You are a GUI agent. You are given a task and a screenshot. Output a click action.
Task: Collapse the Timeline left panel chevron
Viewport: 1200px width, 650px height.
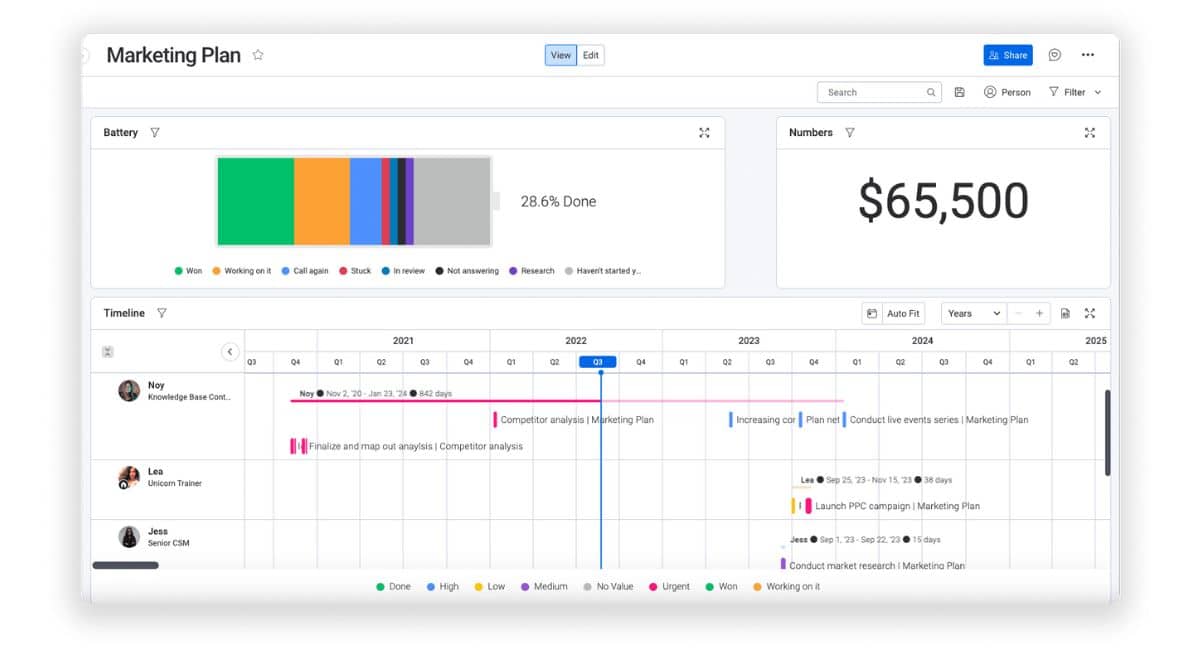[230, 352]
